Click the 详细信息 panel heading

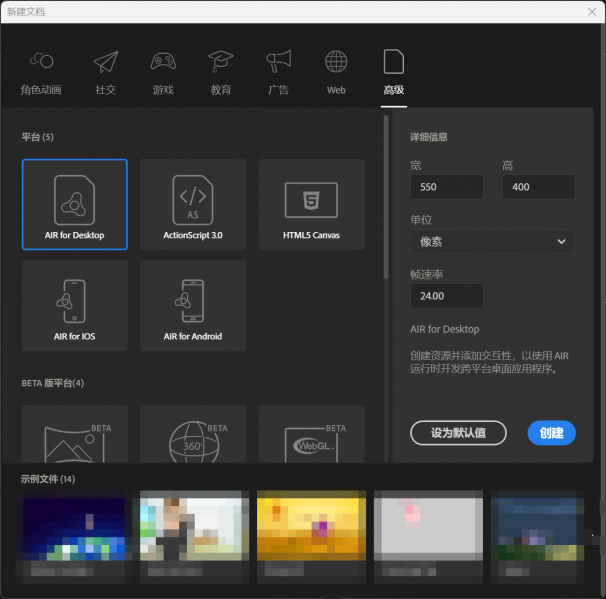pos(429,137)
